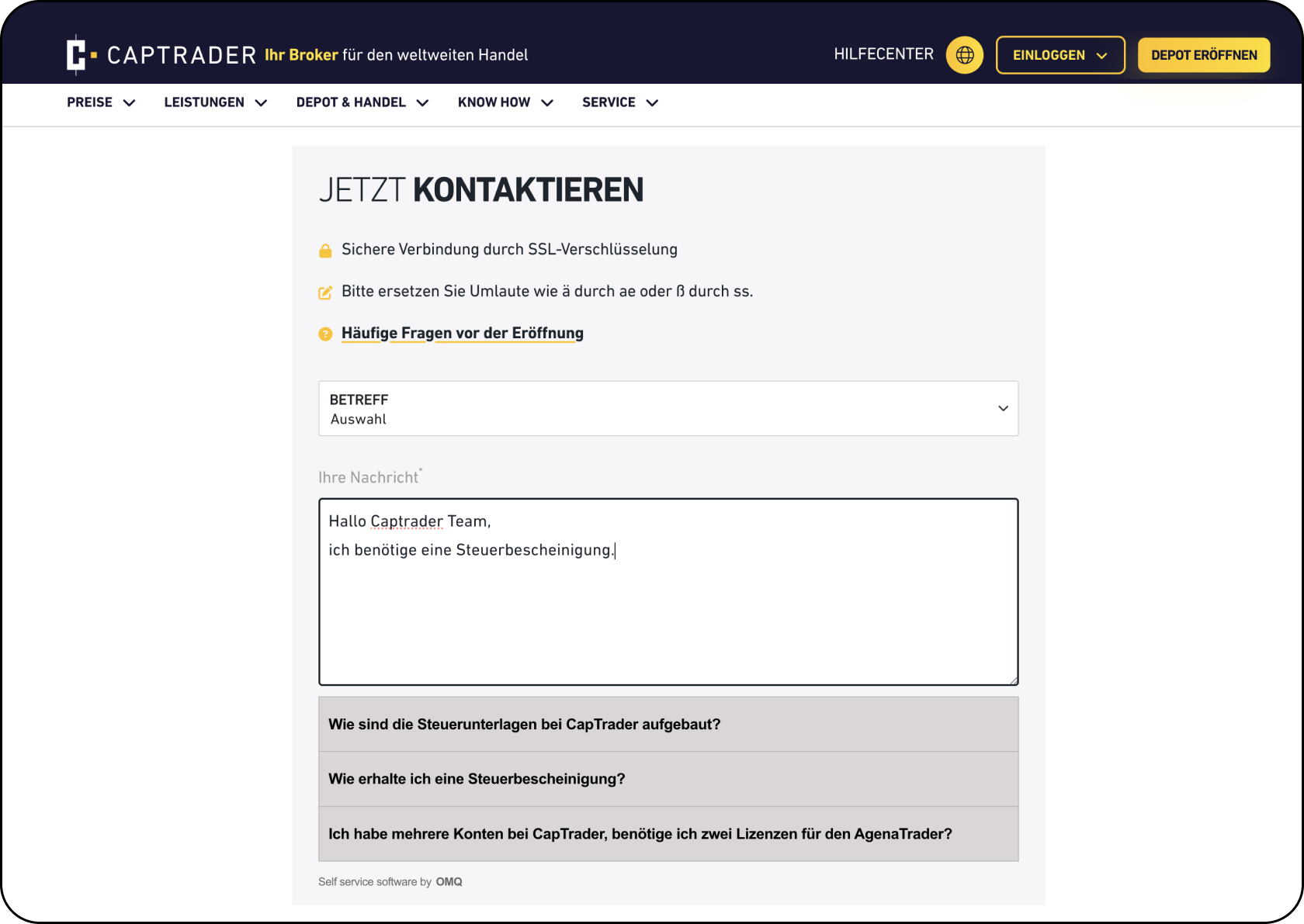Image resolution: width=1304 pixels, height=924 pixels.
Task: Expand the Einloggen dropdown
Action: (x=1059, y=55)
